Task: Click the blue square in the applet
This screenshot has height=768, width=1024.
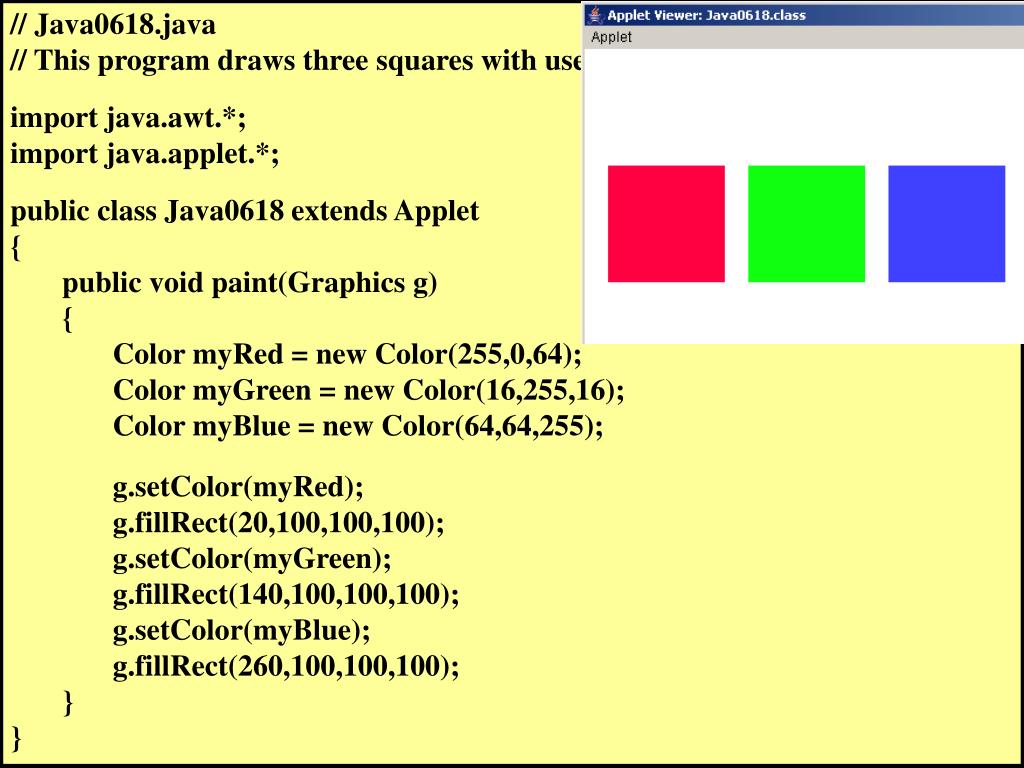Action: (x=946, y=224)
